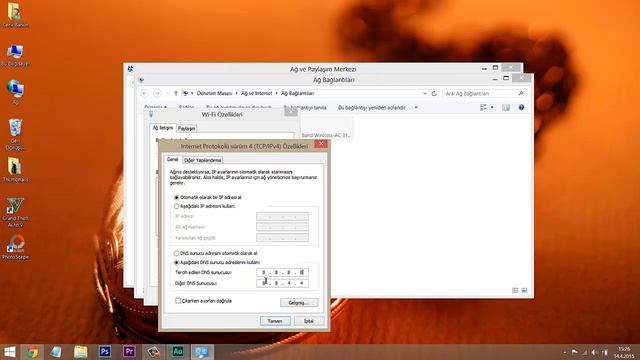This screenshot has width=640, height=360.
Task: Open the Windows Start button
Action: tap(9, 352)
